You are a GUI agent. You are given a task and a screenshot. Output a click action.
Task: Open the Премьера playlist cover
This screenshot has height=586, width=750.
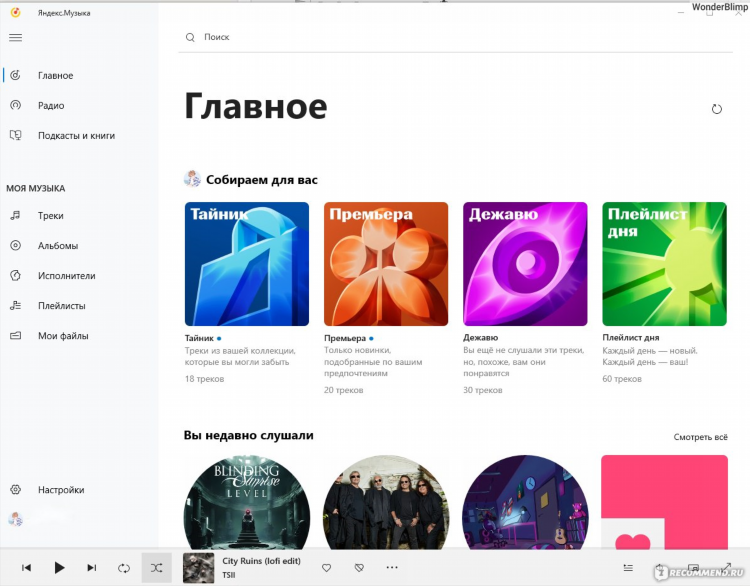click(386, 264)
